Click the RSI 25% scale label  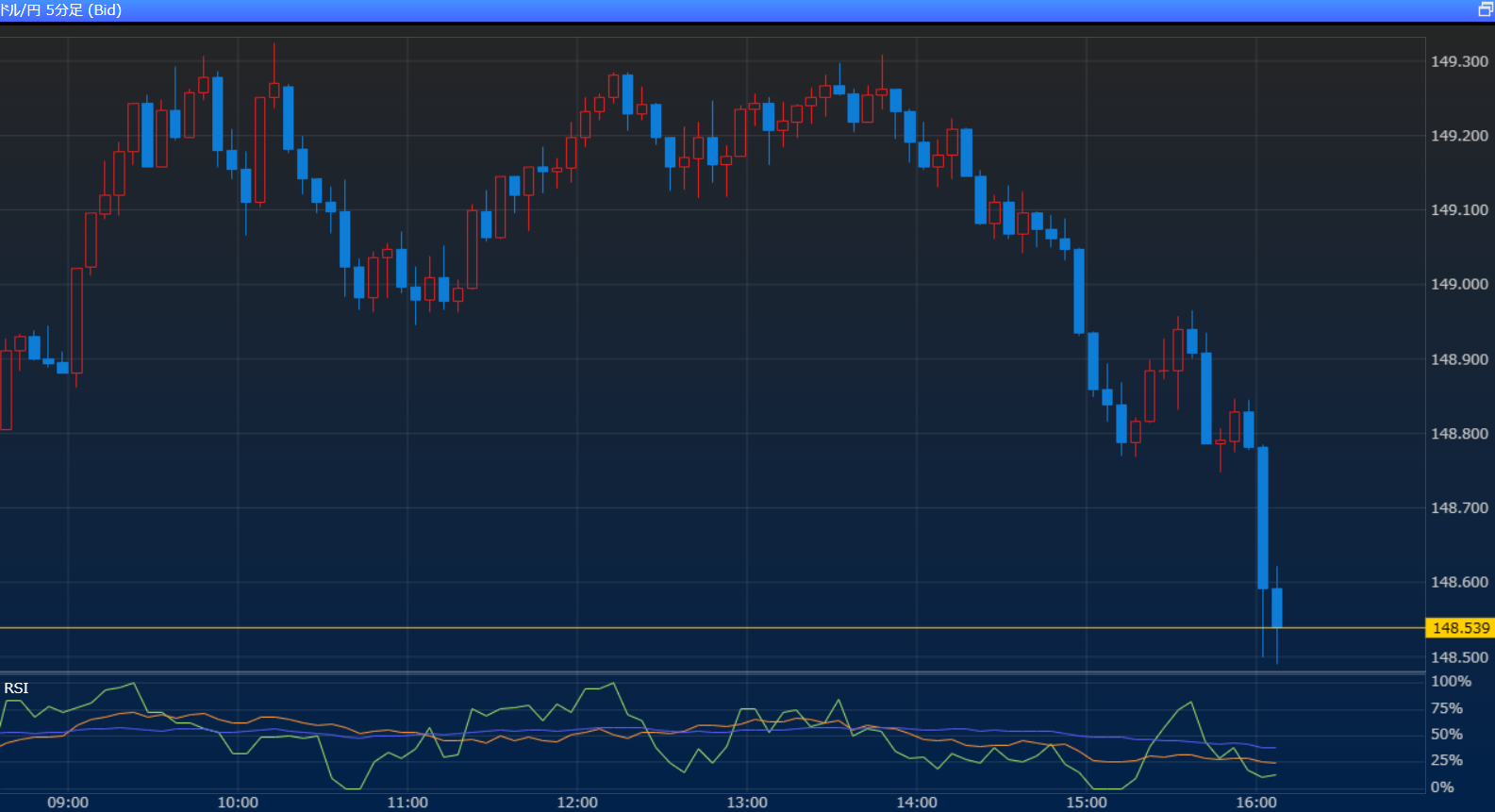point(1447,760)
